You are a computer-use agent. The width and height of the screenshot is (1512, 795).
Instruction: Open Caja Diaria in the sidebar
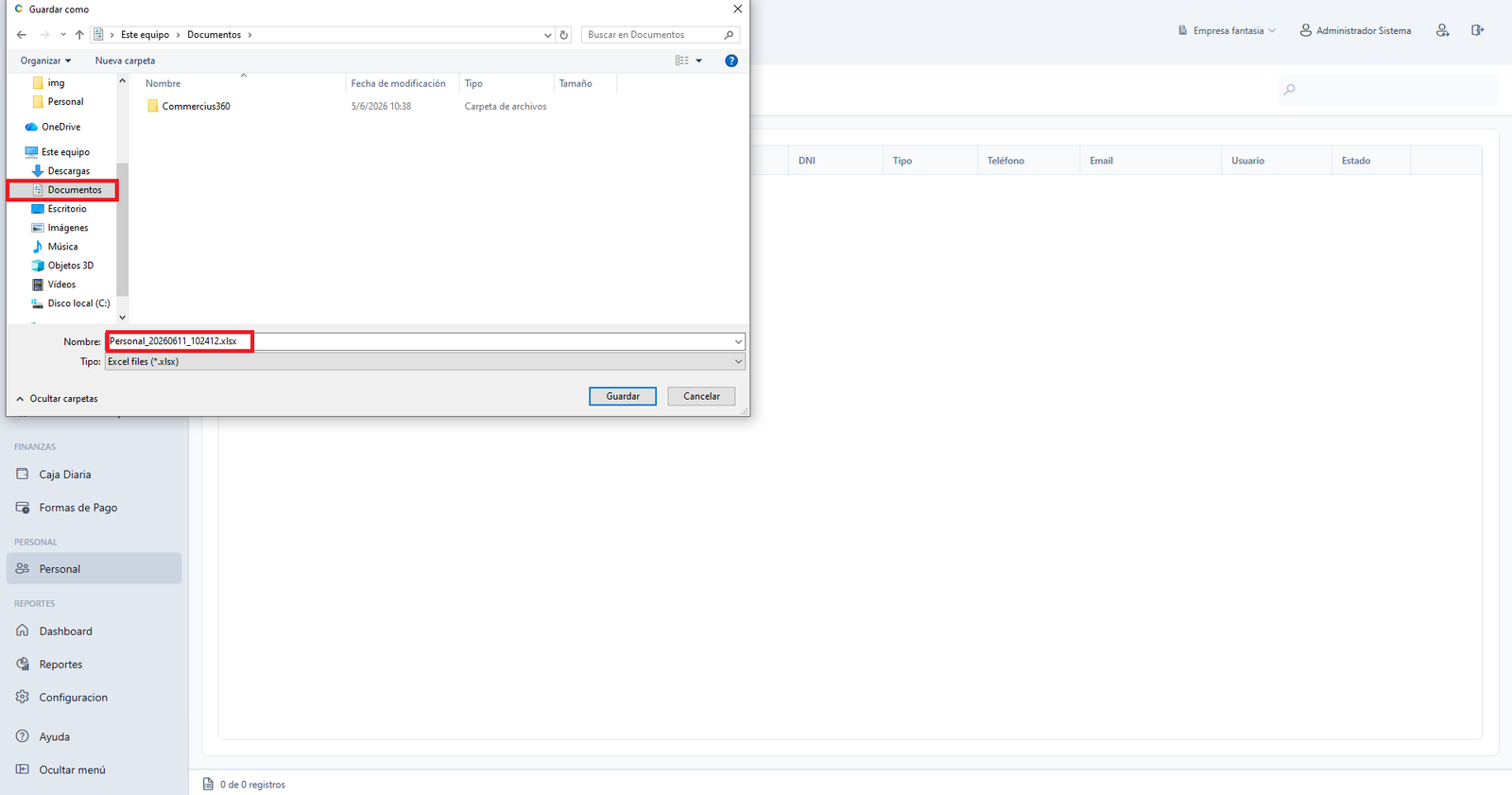tap(65, 475)
